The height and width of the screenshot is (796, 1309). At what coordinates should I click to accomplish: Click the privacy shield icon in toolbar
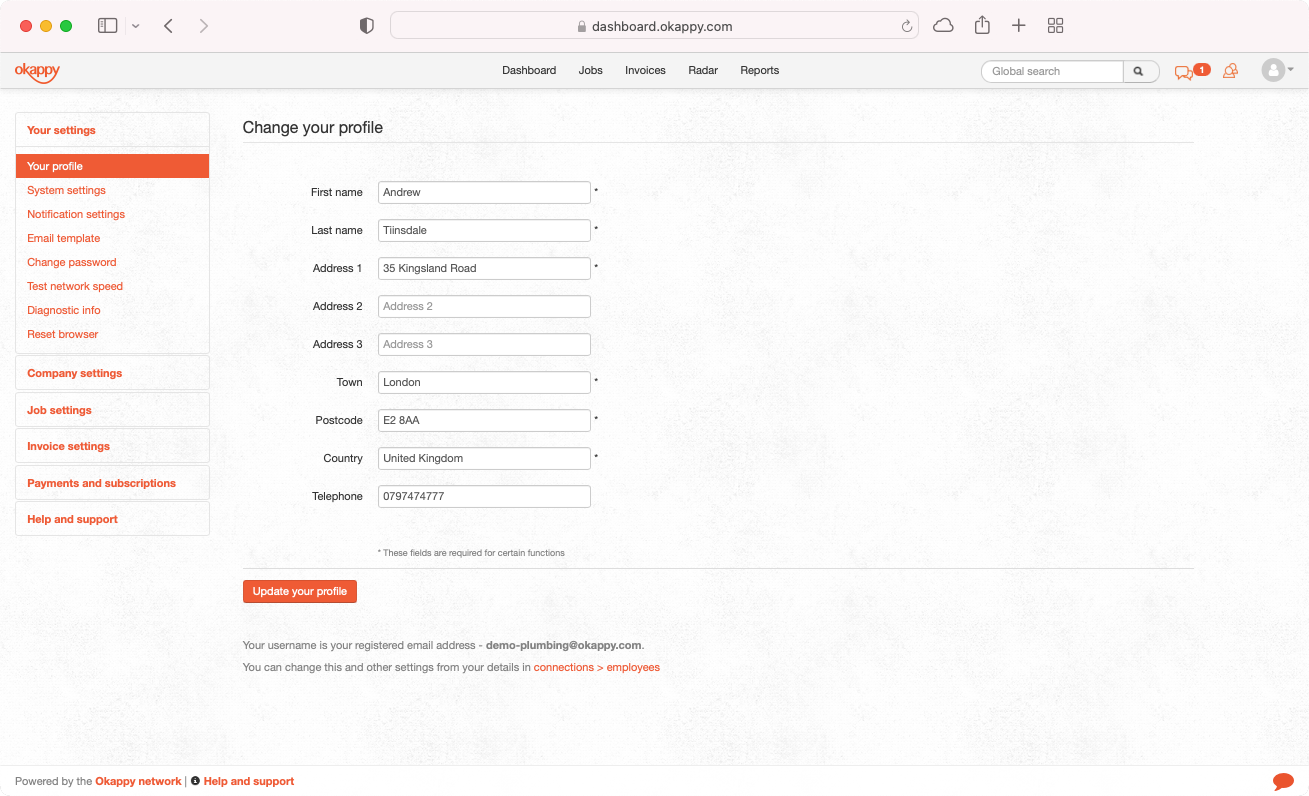click(x=366, y=25)
